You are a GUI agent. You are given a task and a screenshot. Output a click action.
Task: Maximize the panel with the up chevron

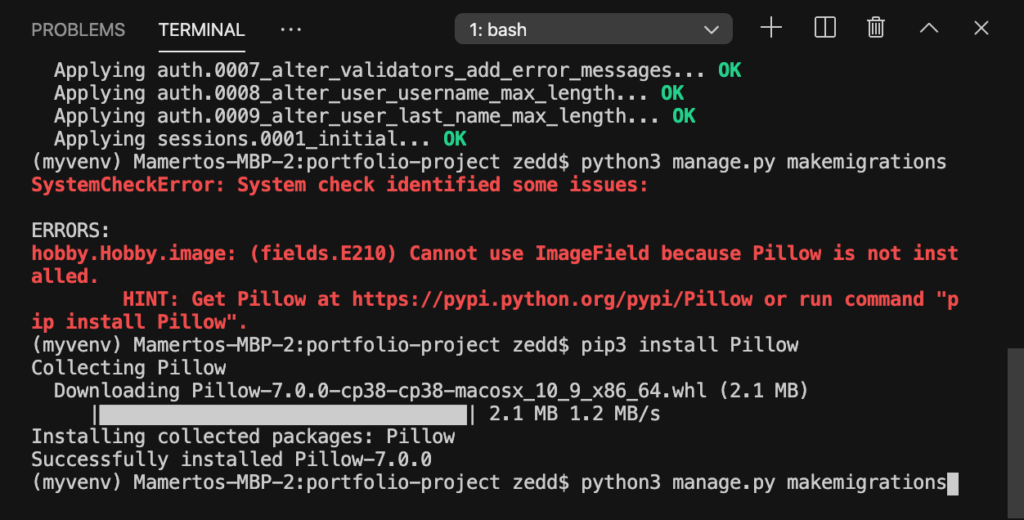[929, 28]
